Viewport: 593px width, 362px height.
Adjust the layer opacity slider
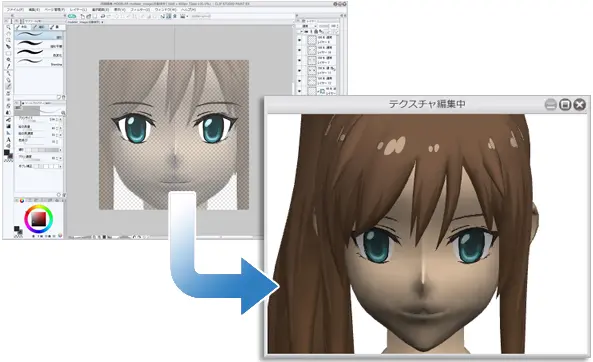pos(324,26)
